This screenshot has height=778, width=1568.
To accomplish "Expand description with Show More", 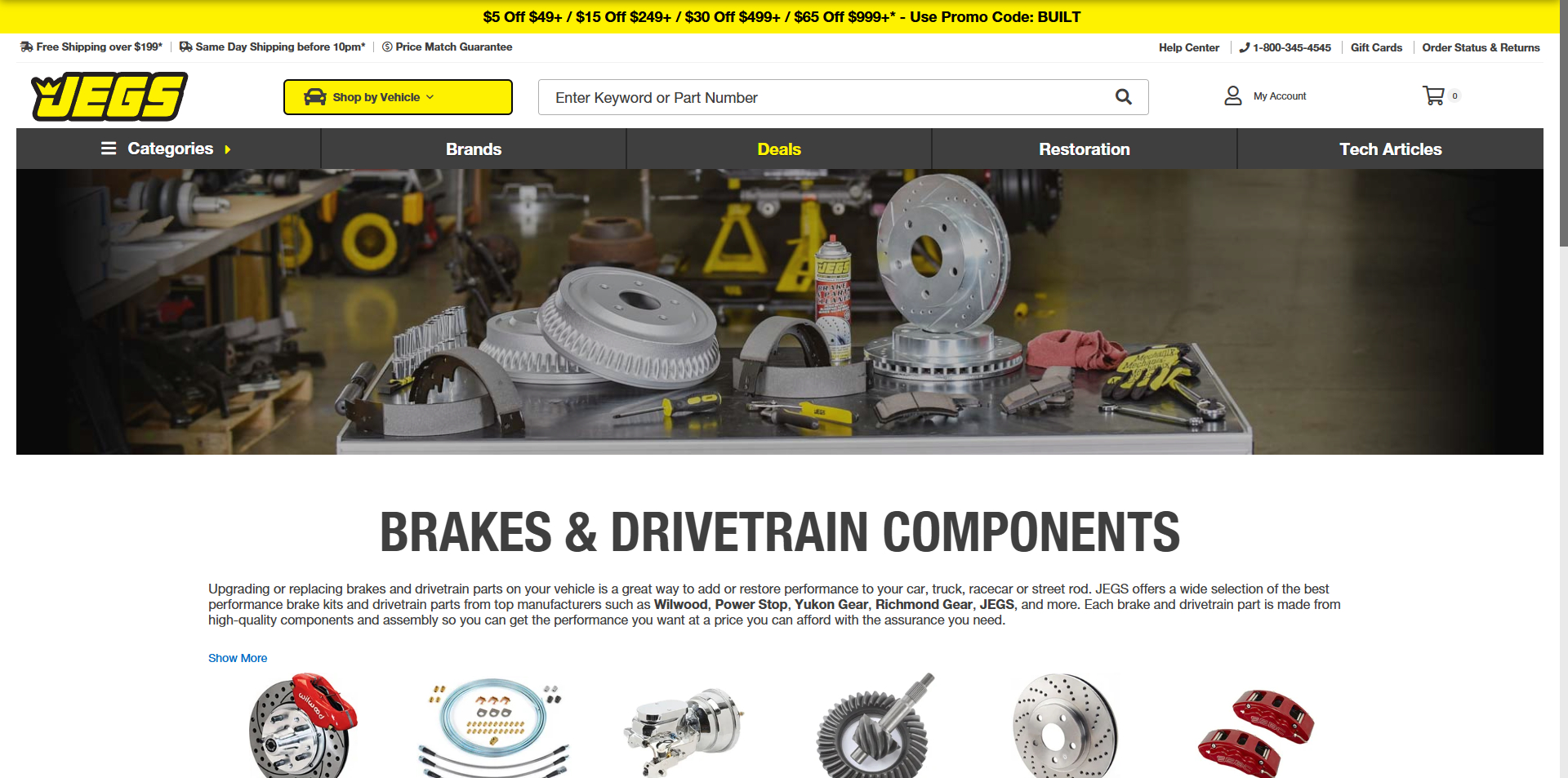I will pos(238,658).
